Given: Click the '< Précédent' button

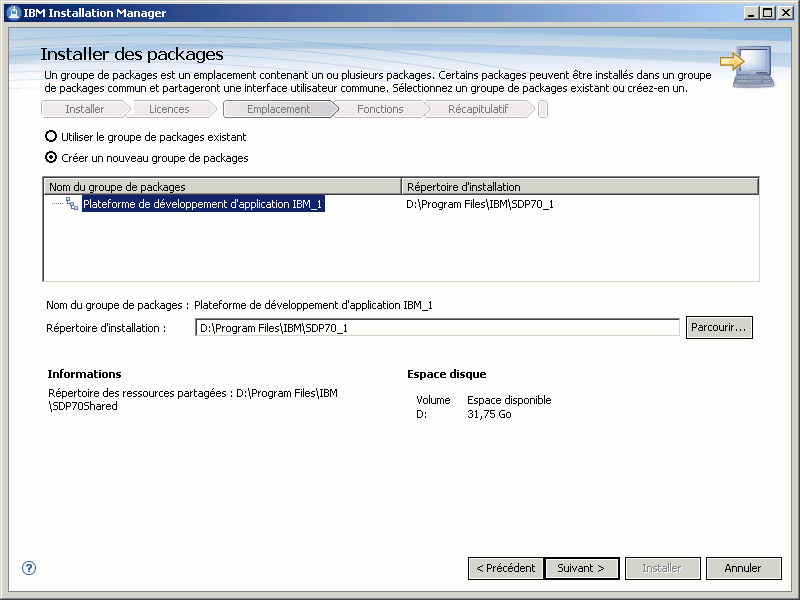Looking at the screenshot, I should (506, 568).
